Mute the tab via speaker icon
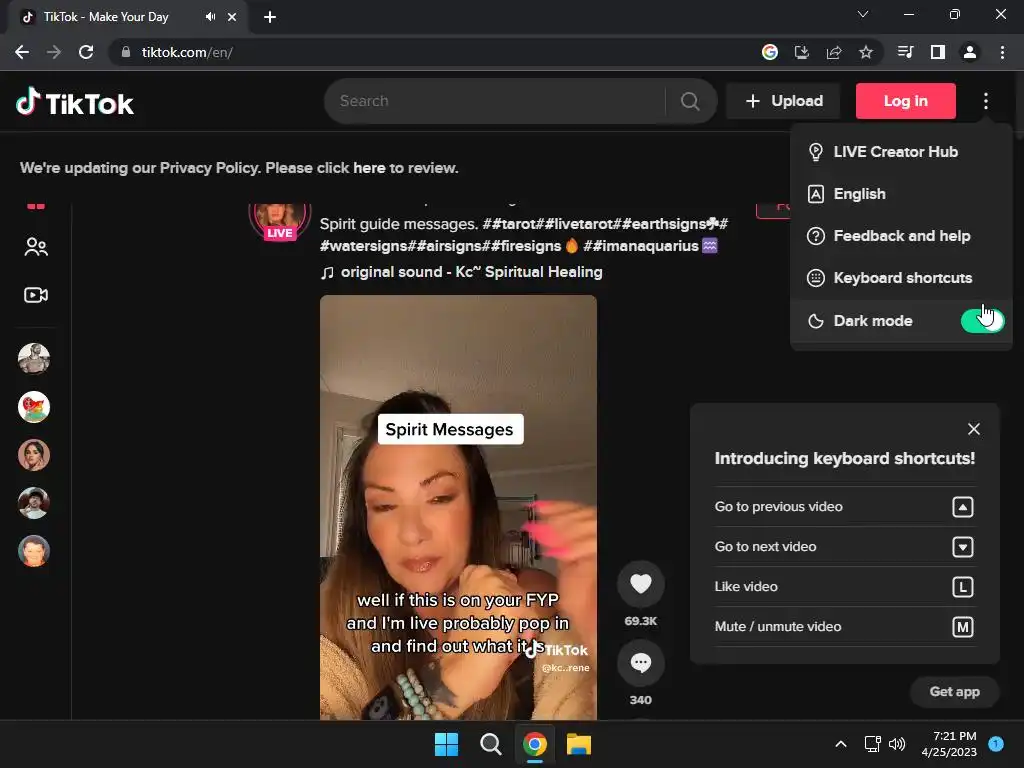 tap(210, 17)
